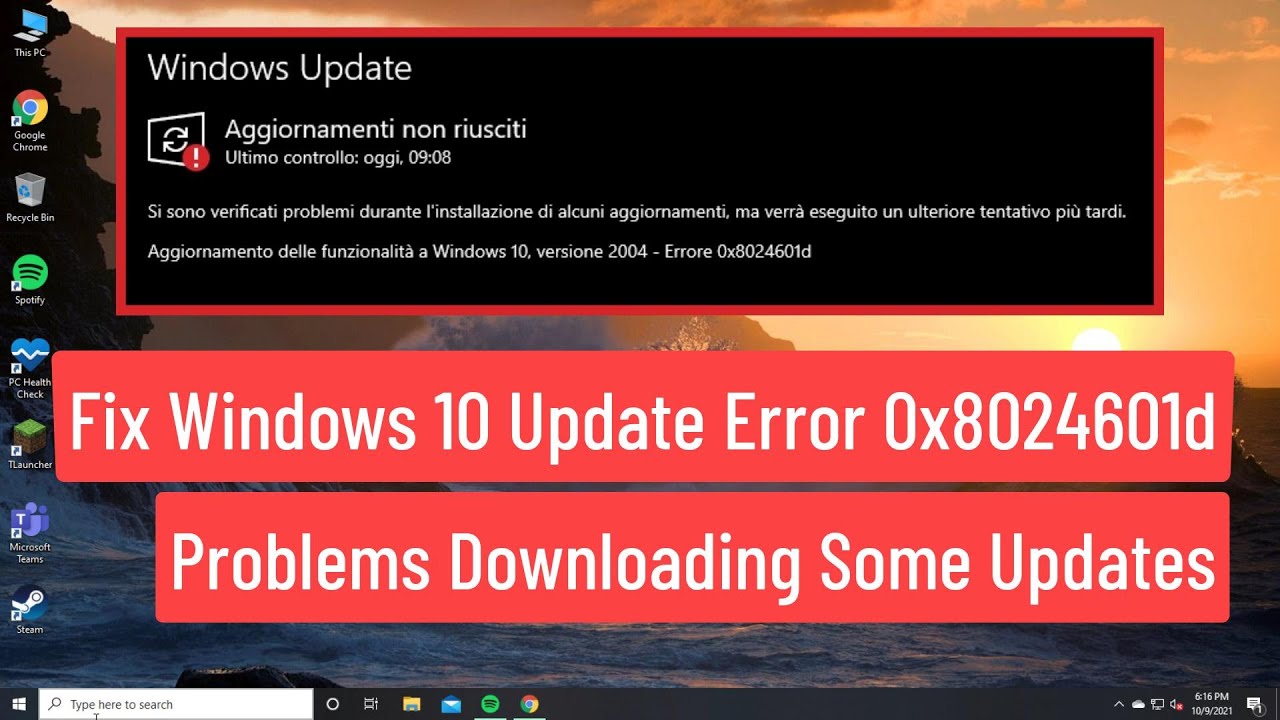Open the Mail app on the taskbar
This screenshot has height=720, width=1280.
click(451, 704)
